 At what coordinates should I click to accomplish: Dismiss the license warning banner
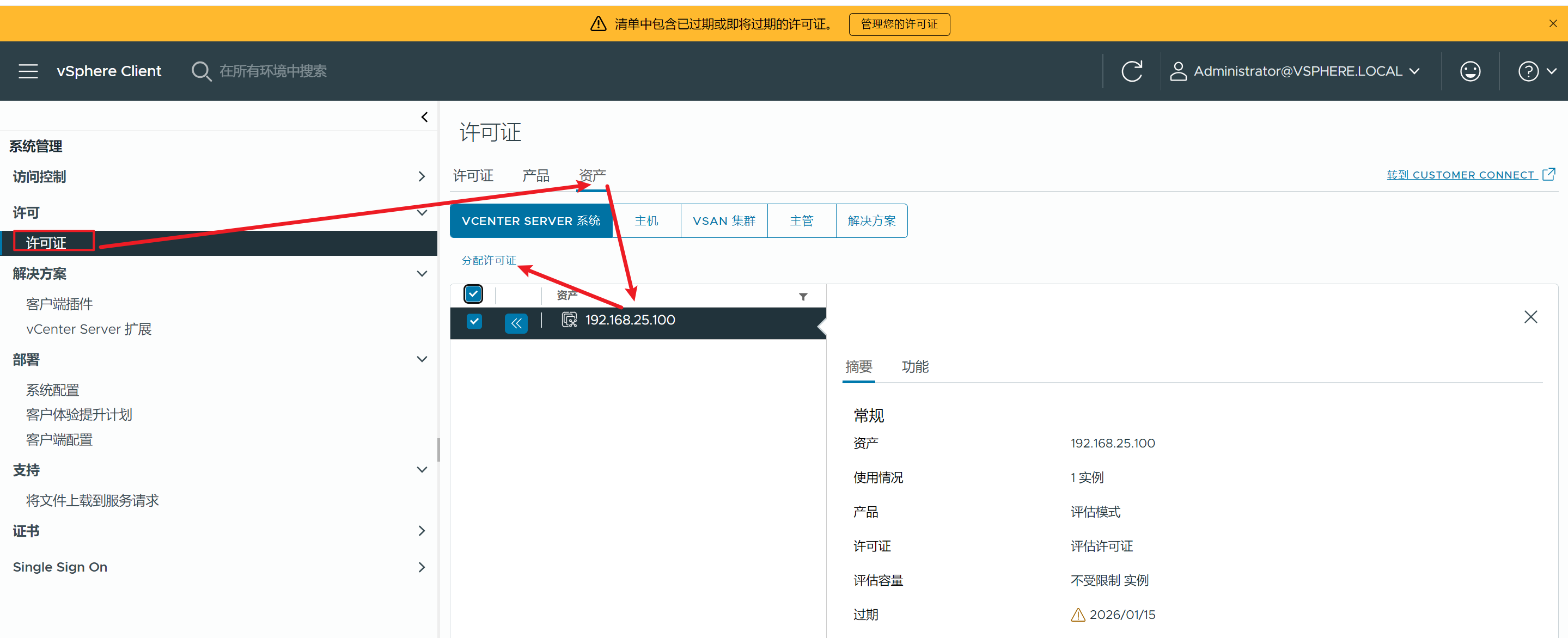click(1553, 24)
